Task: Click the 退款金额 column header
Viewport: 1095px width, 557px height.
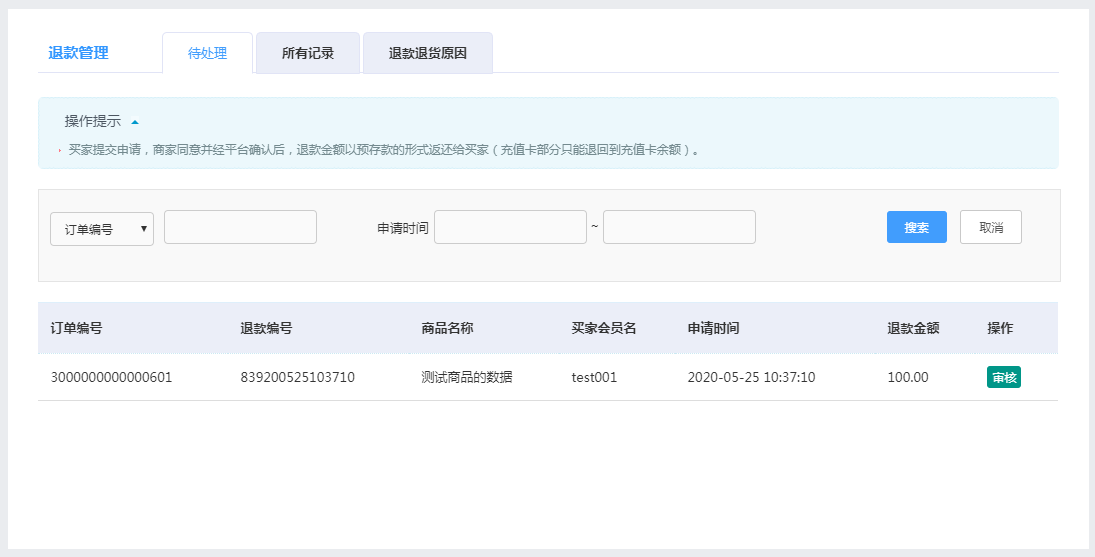Action: pyautogui.click(x=912, y=328)
